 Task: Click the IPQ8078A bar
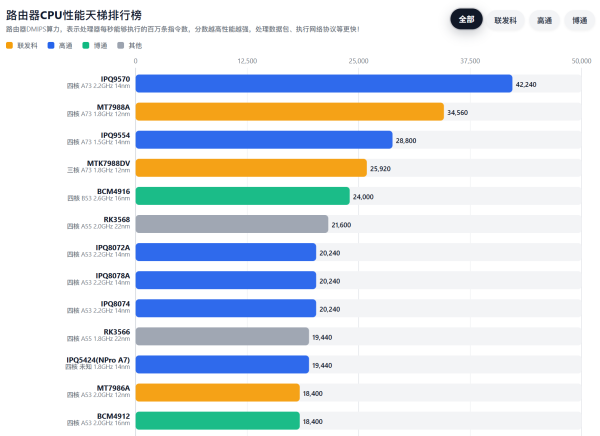tap(225, 280)
